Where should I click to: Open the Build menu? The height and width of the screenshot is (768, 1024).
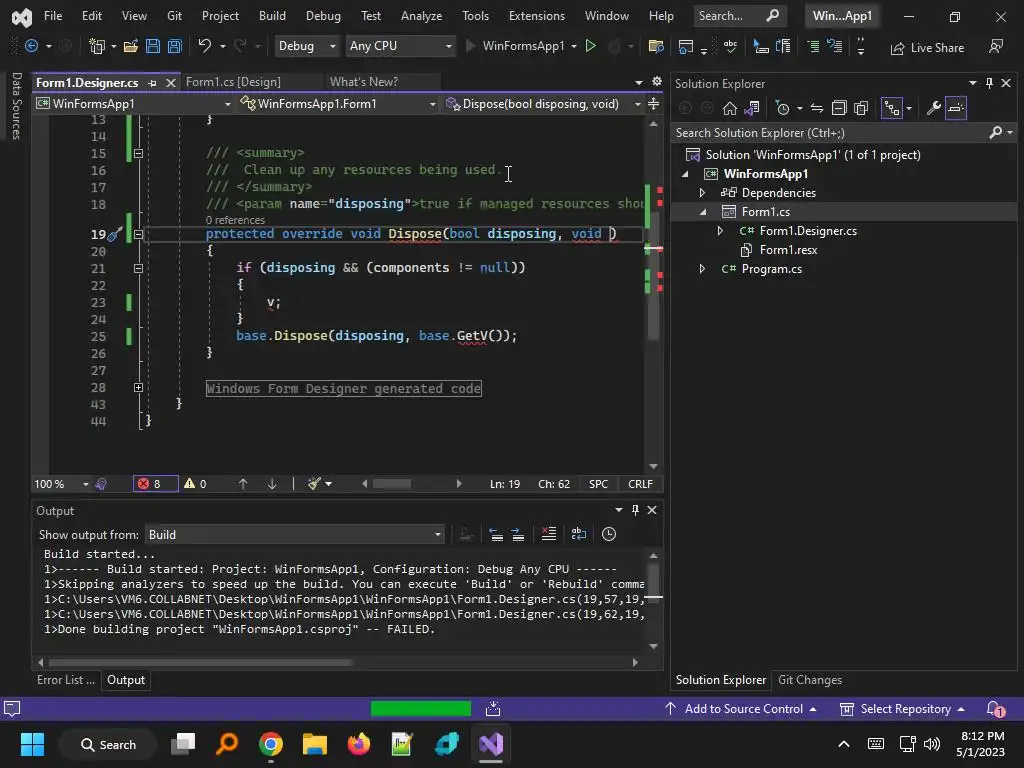[x=272, y=16]
